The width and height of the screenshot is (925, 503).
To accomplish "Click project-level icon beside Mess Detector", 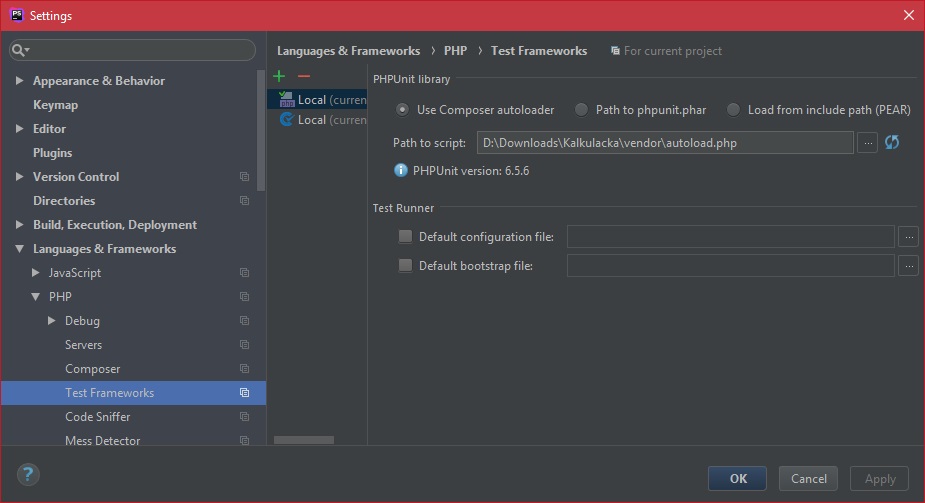I will coord(244,440).
